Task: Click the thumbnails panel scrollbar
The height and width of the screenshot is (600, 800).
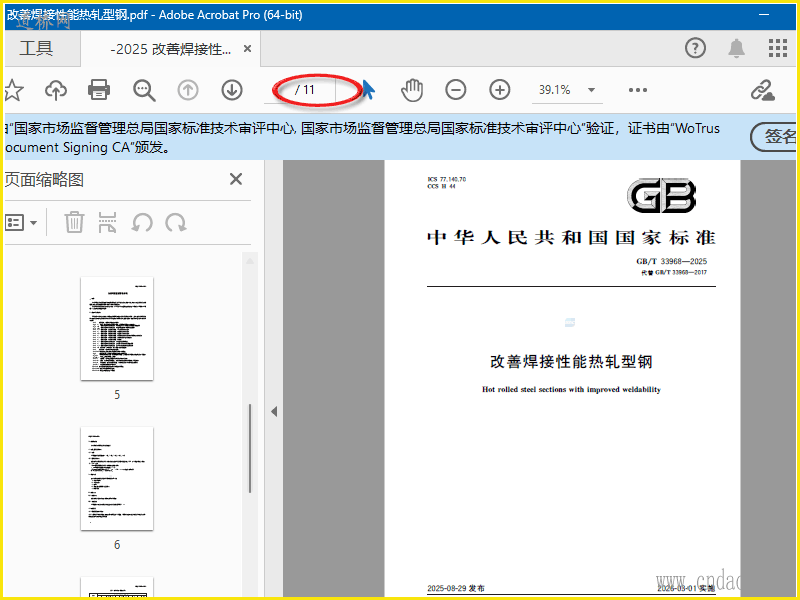Action: tap(250, 448)
